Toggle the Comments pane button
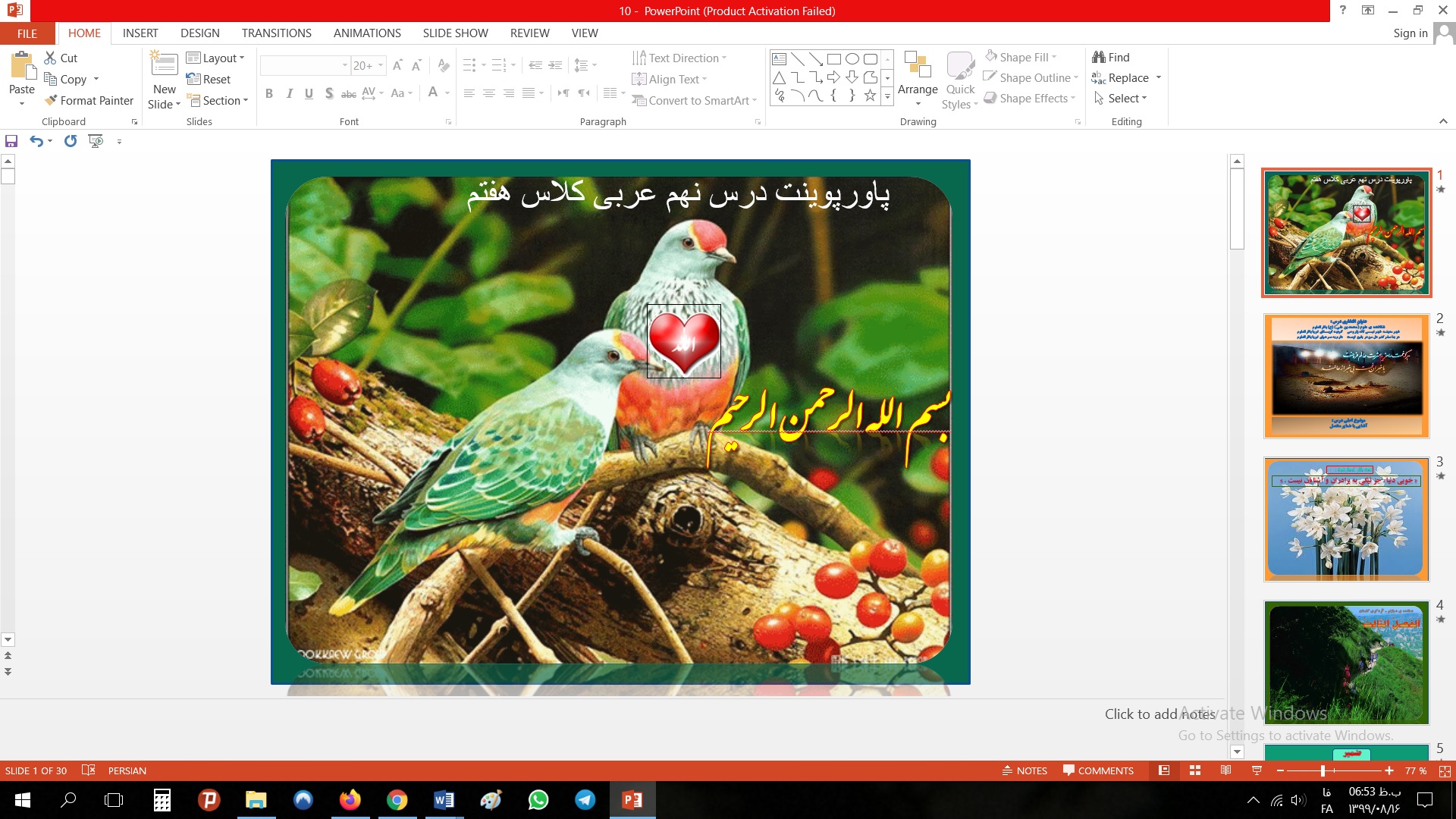The width and height of the screenshot is (1456, 819). pyautogui.click(x=1098, y=770)
